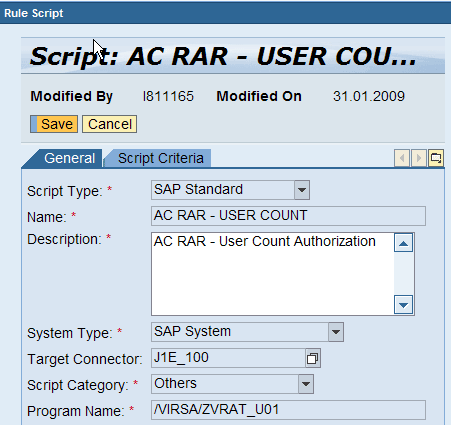The height and width of the screenshot is (425, 451).
Task: Expand the Script Type dropdown arrow
Action: pos(302,190)
